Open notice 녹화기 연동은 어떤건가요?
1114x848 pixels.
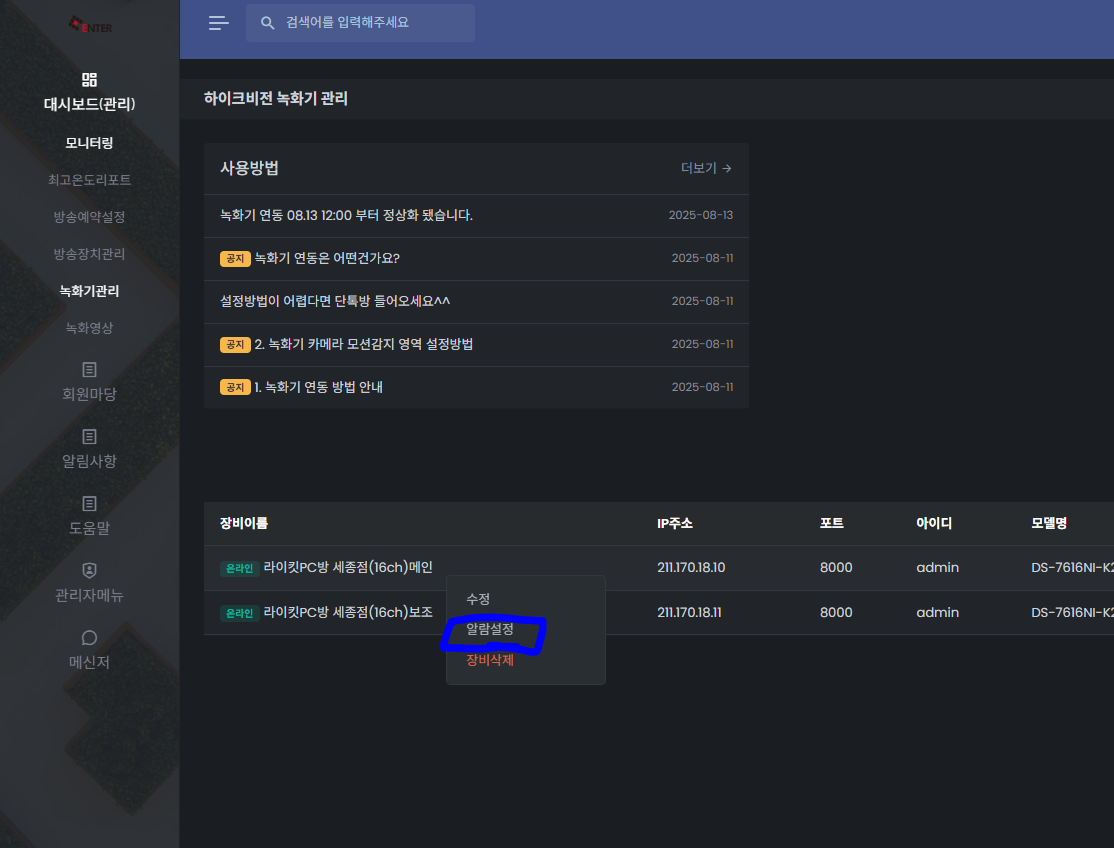[327, 258]
